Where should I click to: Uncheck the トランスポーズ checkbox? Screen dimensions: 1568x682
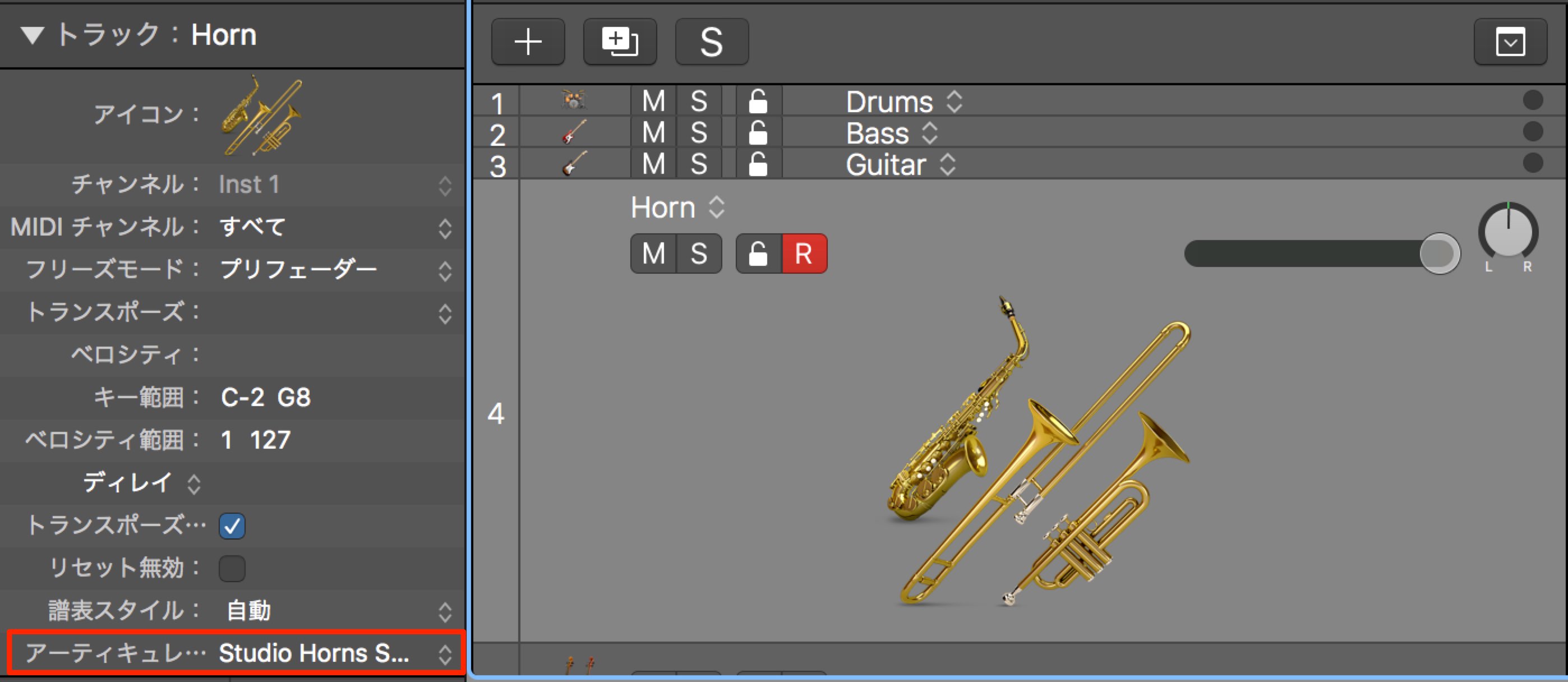point(232,526)
